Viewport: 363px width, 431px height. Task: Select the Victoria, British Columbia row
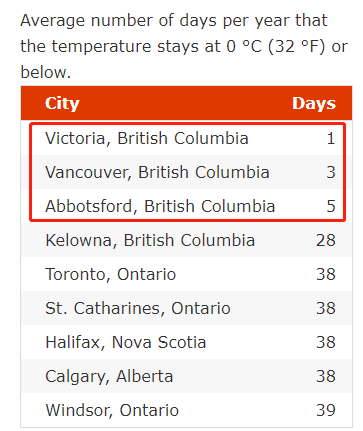186,138
